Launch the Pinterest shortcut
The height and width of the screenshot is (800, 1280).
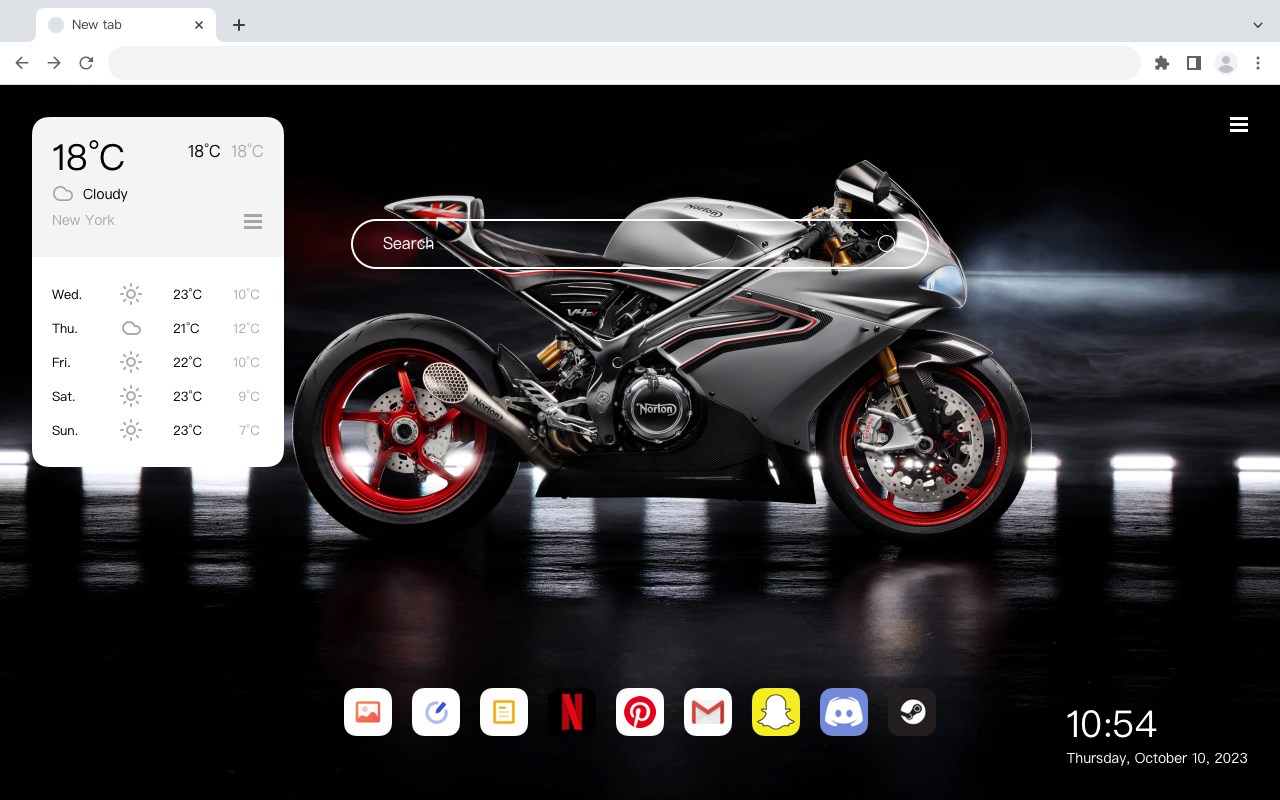click(x=640, y=712)
